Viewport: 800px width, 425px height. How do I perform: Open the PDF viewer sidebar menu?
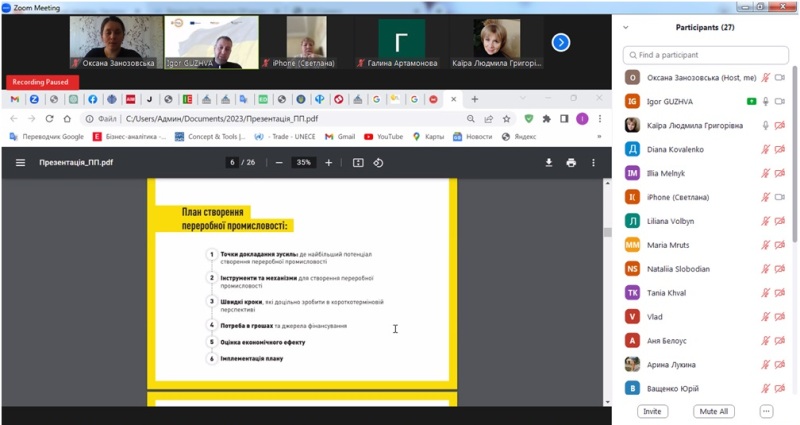pyautogui.click(x=20, y=163)
